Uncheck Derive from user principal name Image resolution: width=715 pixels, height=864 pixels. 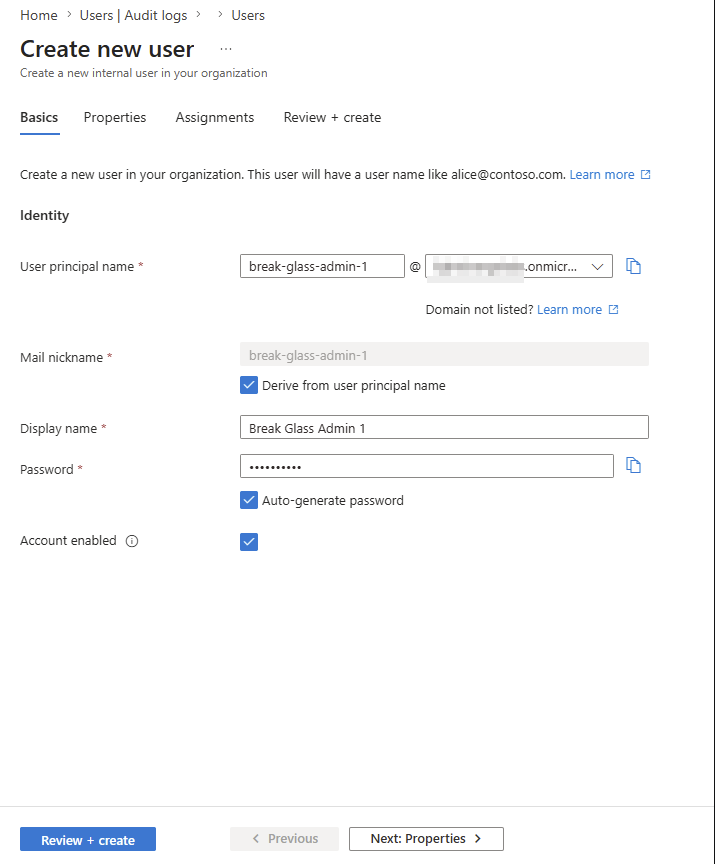coord(249,385)
